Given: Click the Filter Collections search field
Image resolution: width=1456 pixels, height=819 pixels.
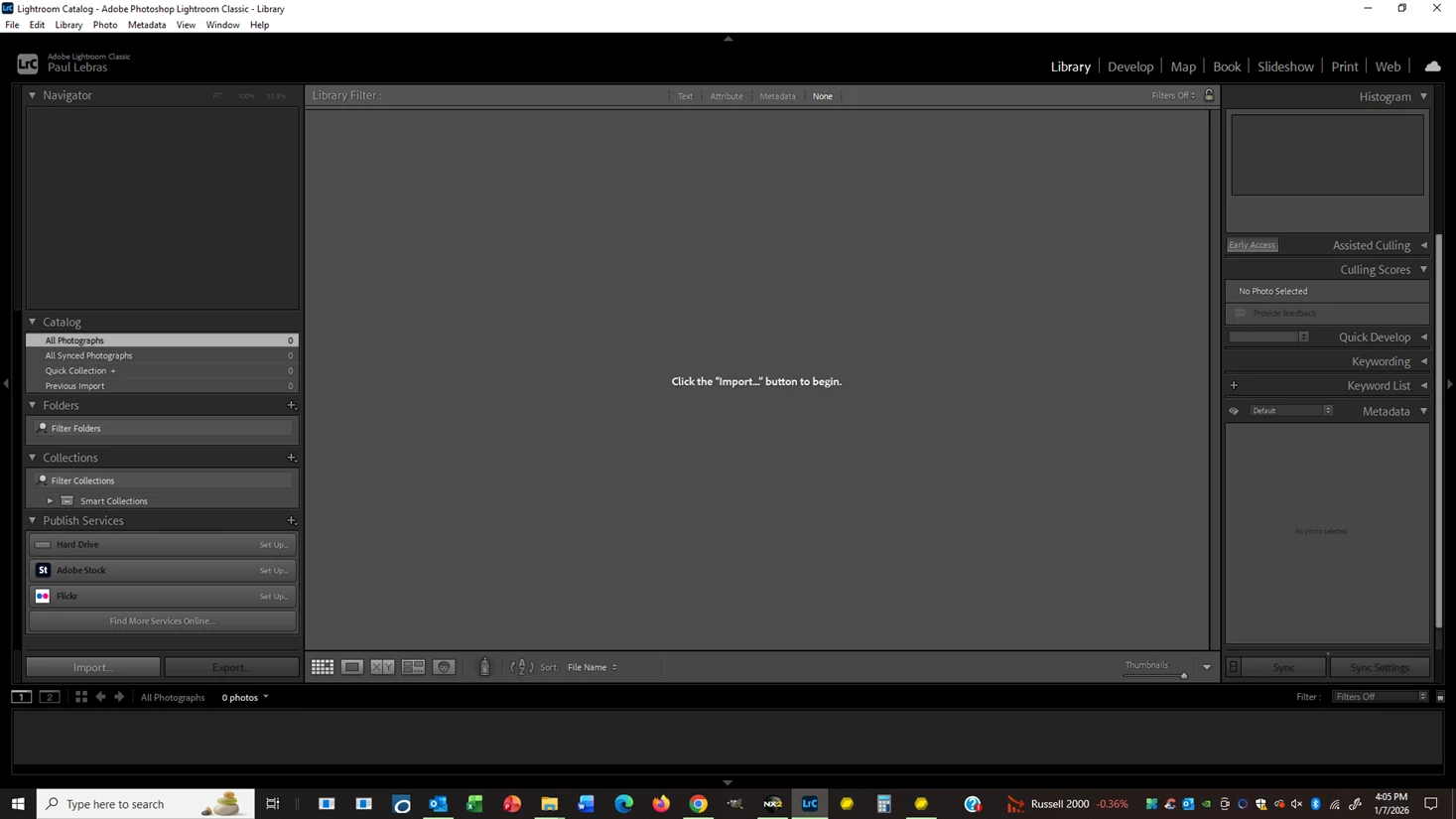Looking at the screenshot, I should point(164,480).
